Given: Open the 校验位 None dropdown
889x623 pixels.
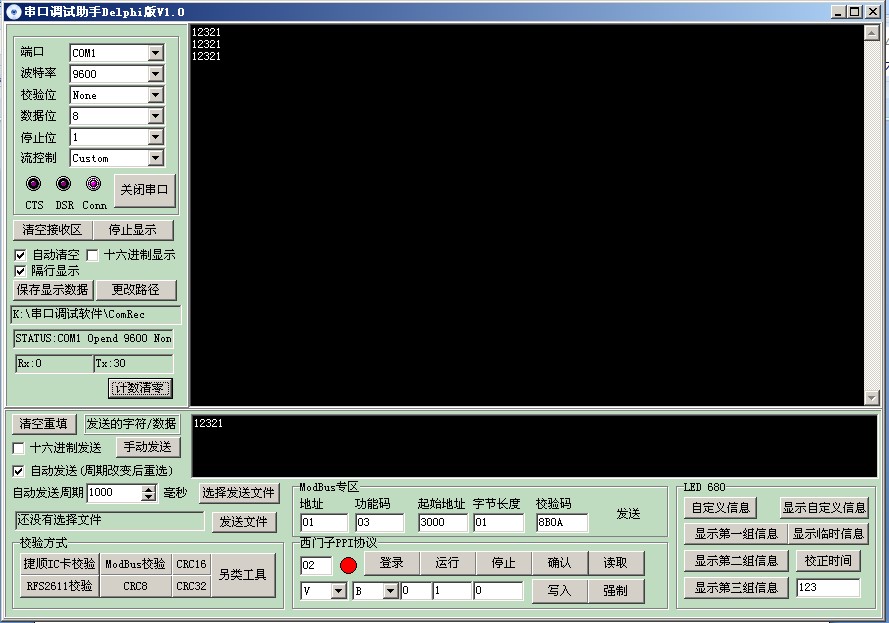Looking at the screenshot, I should pyautogui.click(x=156, y=95).
